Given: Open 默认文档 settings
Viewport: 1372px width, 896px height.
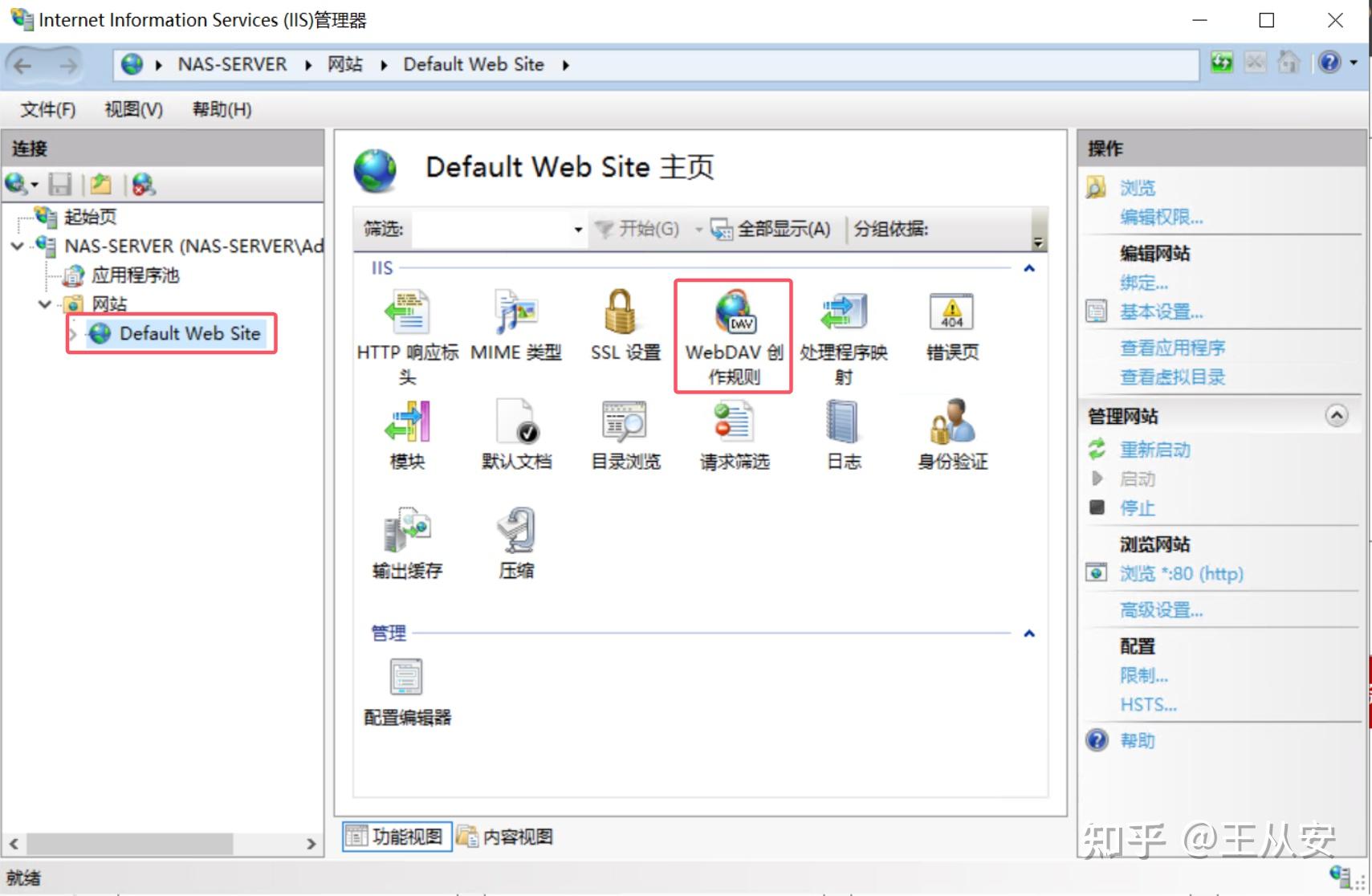Looking at the screenshot, I should [516, 434].
